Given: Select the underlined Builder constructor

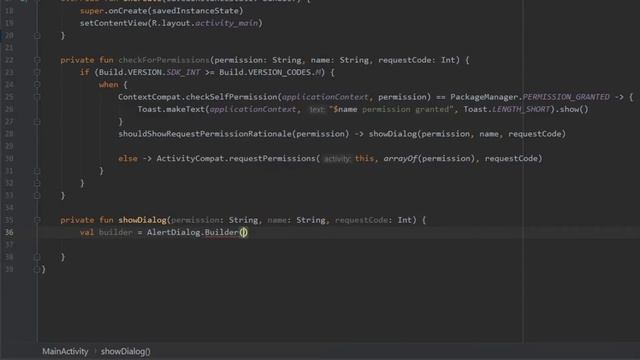Looking at the screenshot, I should point(221,232).
